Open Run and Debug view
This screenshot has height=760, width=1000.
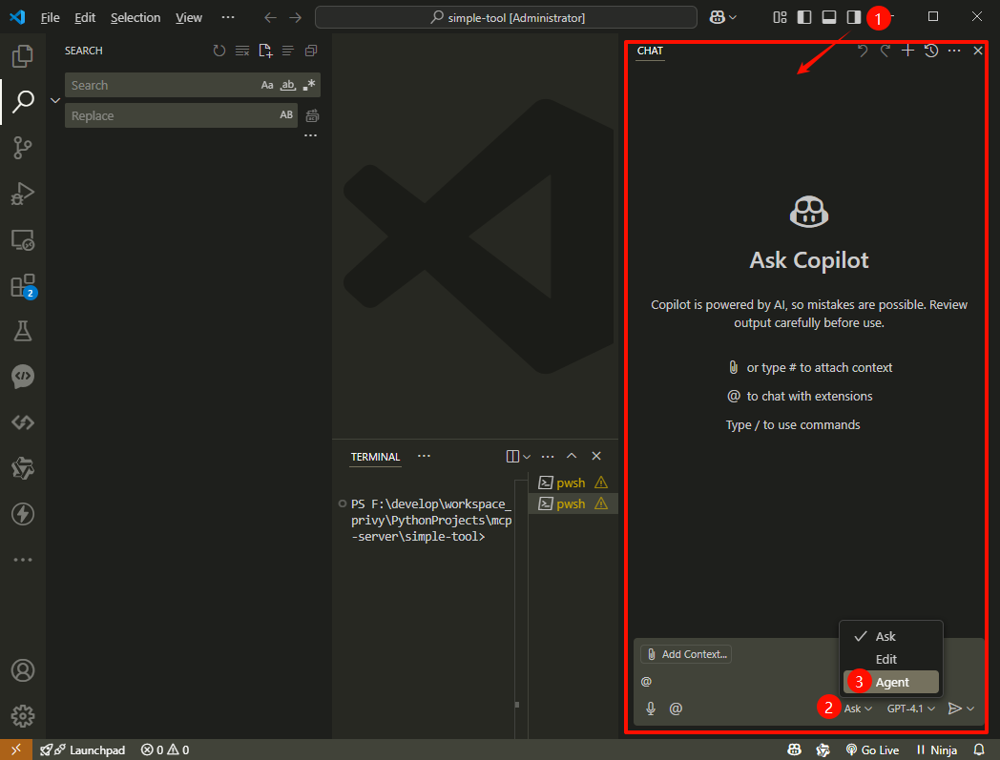coord(22,194)
